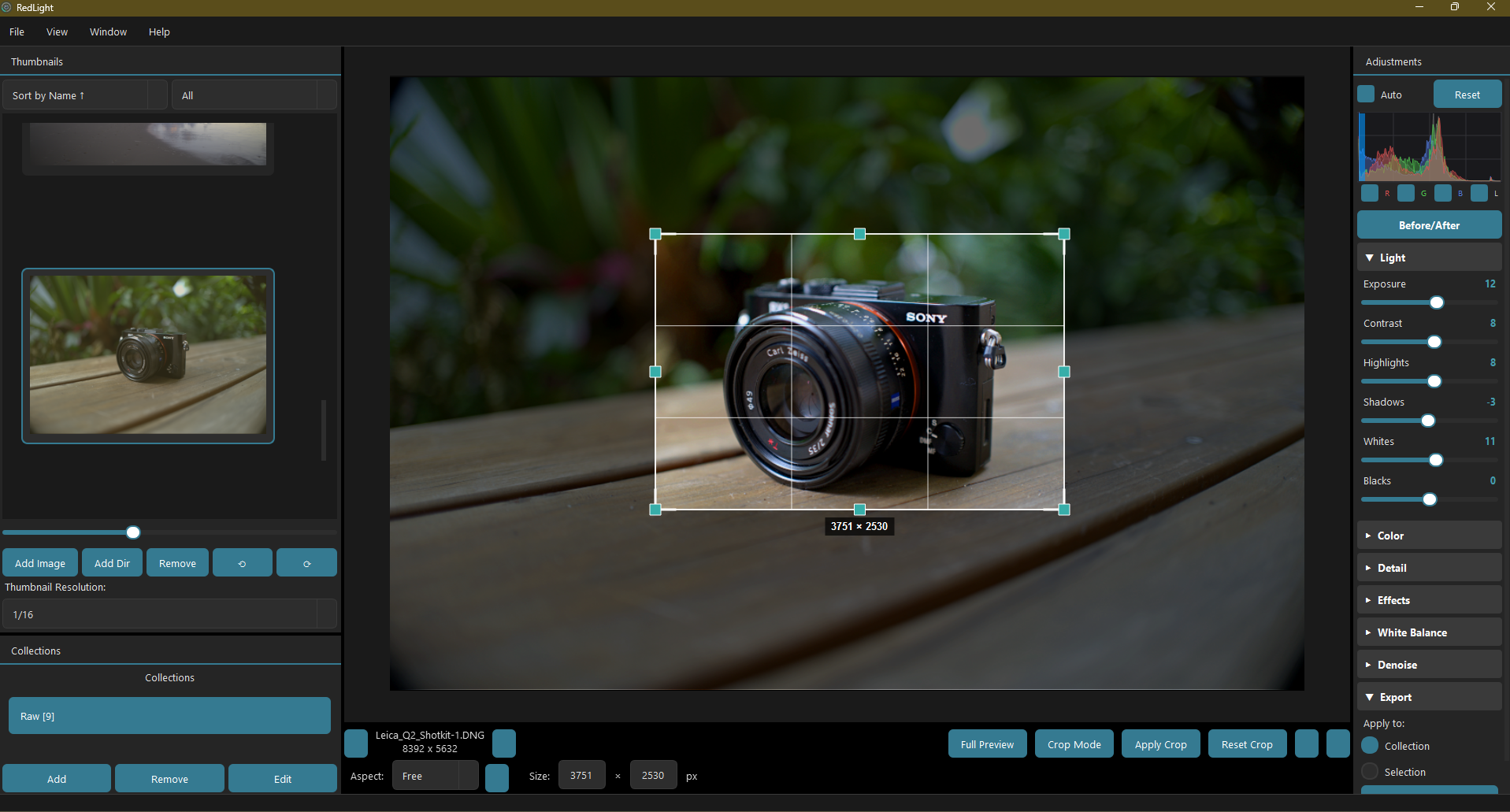Click the blank square button left of the filename
Screen dimensions: 1510x812
[x=356, y=743]
